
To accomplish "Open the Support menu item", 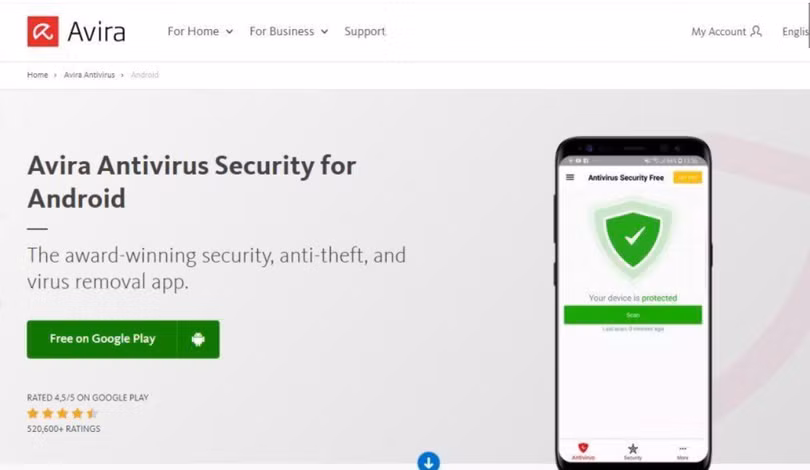I will 365,32.
